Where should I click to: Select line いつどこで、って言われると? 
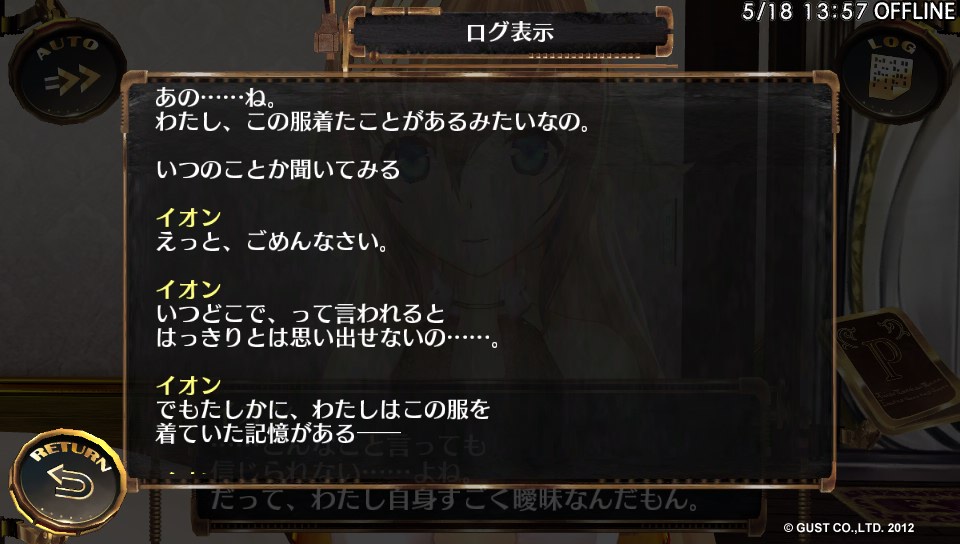coord(300,314)
